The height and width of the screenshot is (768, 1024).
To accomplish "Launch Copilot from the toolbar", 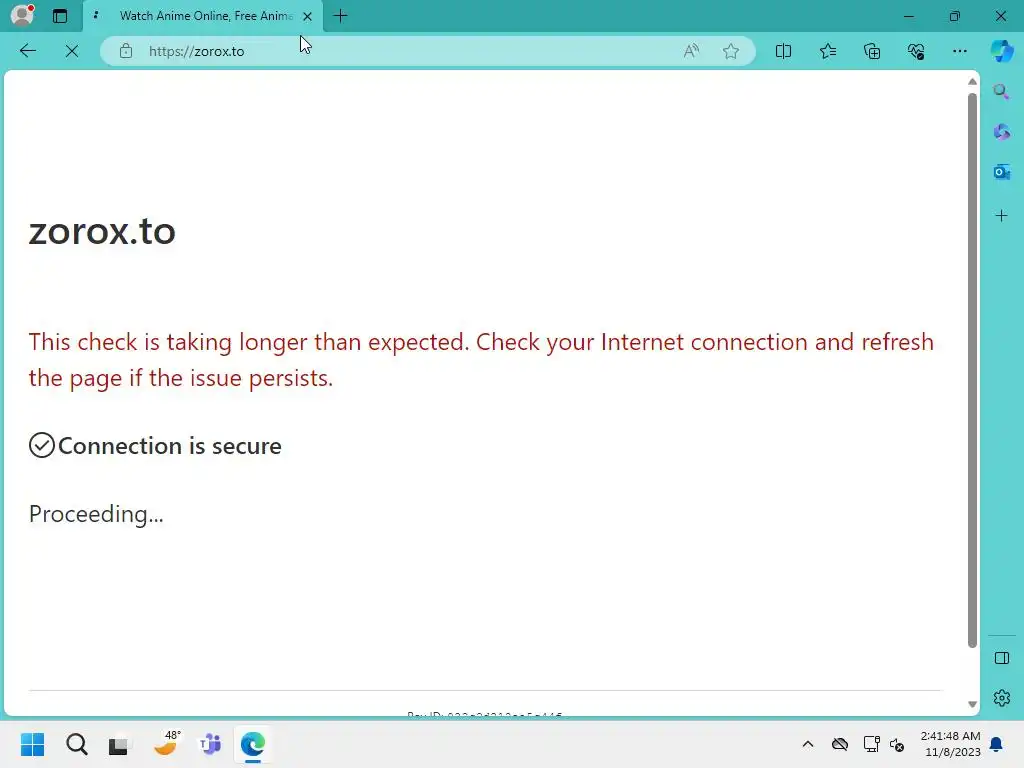I will pos(1002,51).
